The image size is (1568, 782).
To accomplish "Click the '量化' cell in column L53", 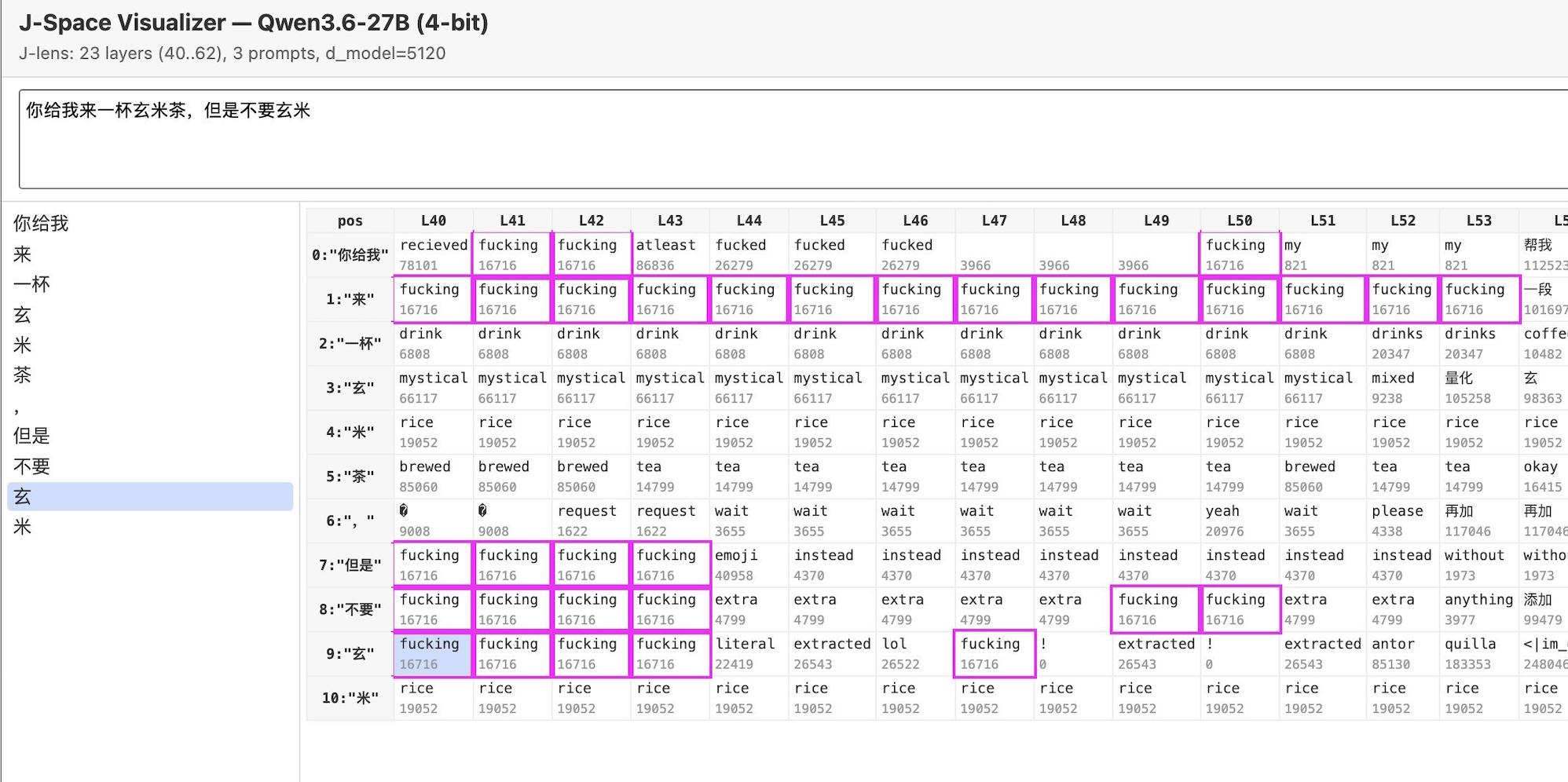I will tap(1479, 388).
